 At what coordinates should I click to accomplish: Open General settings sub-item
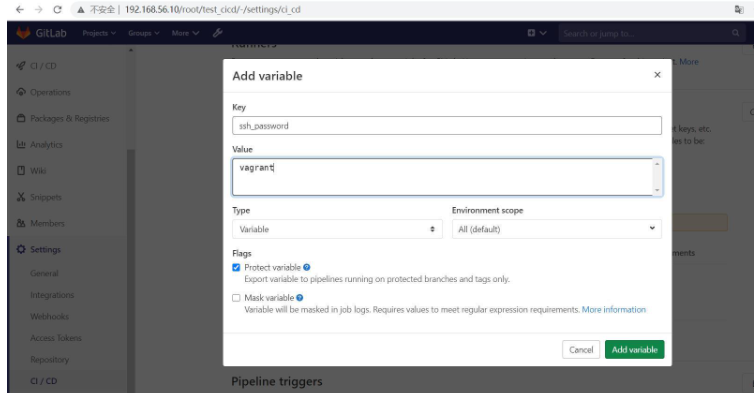(x=44, y=273)
